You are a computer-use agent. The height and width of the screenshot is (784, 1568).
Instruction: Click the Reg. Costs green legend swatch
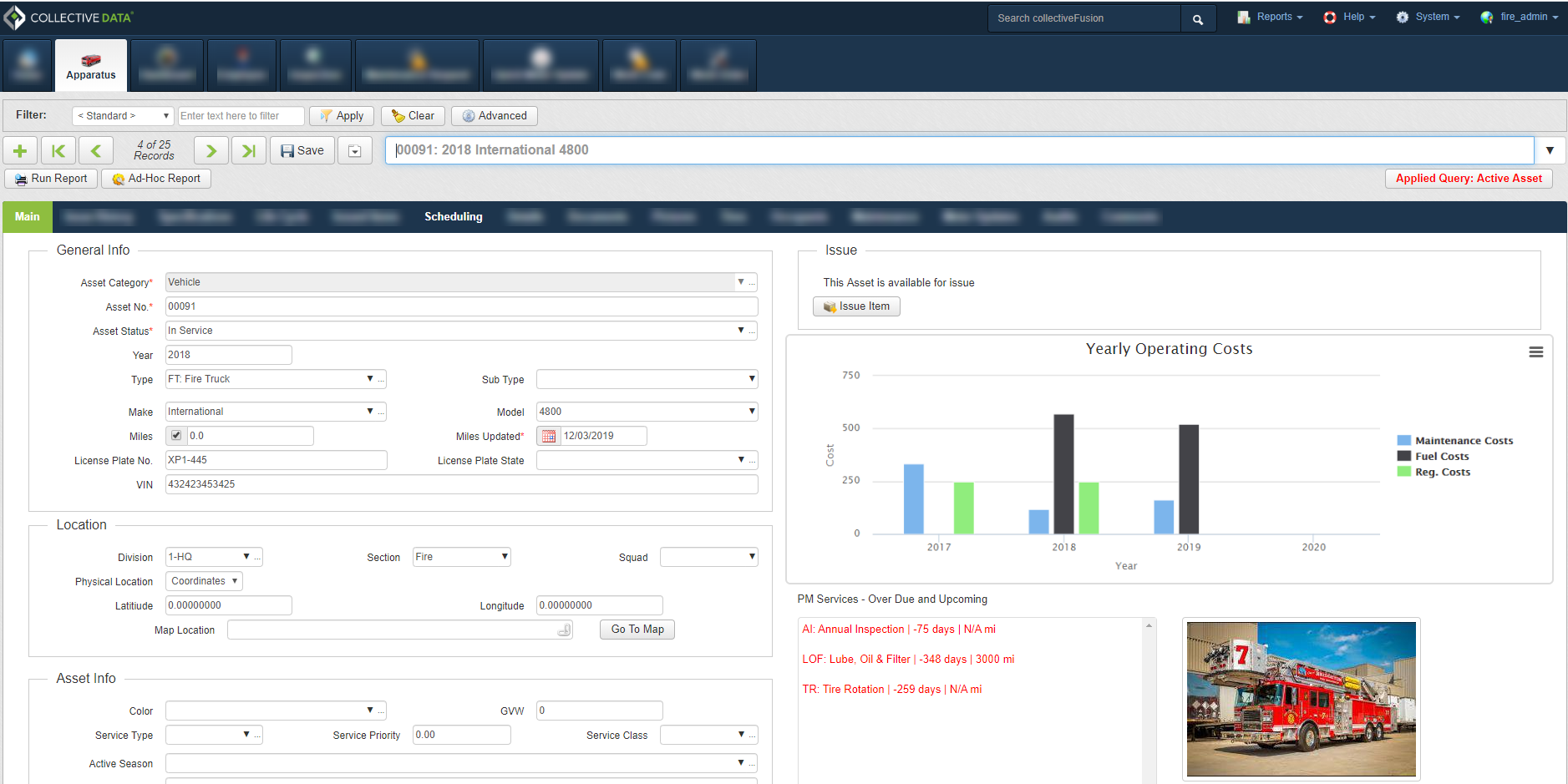point(1404,472)
